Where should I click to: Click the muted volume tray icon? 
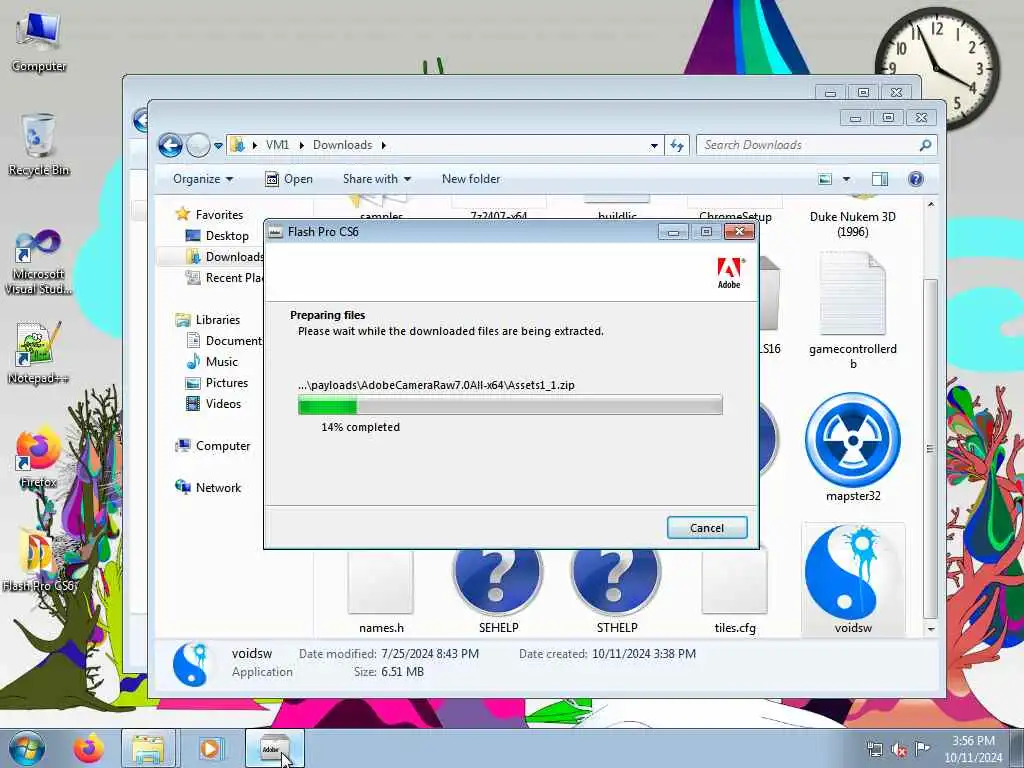pos(899,750)
